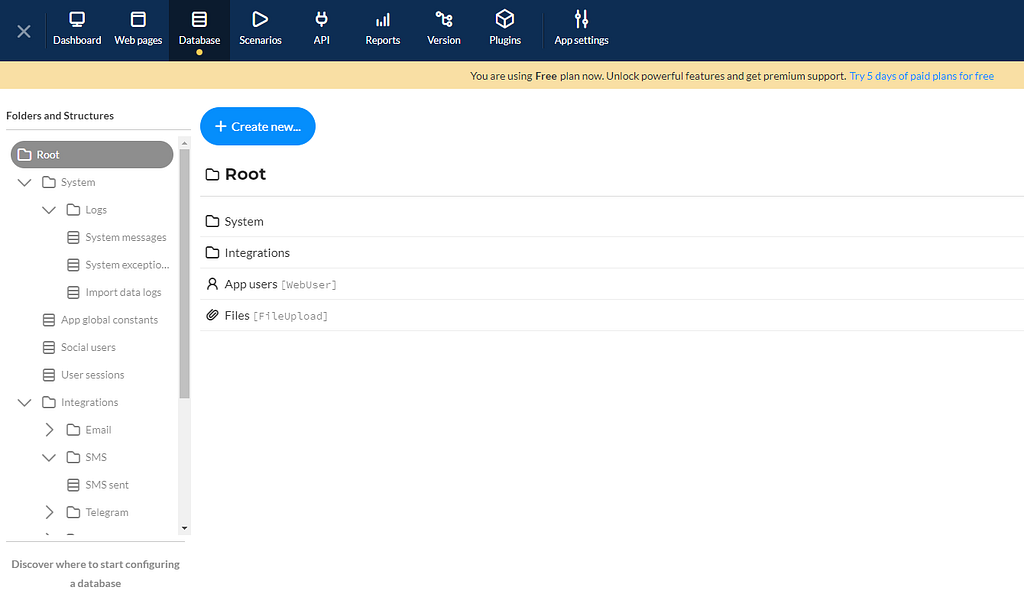The image size is (1024, 598).
Task: Follow the 'Try 5 days of paid plans' link
Action: [921, 76]
